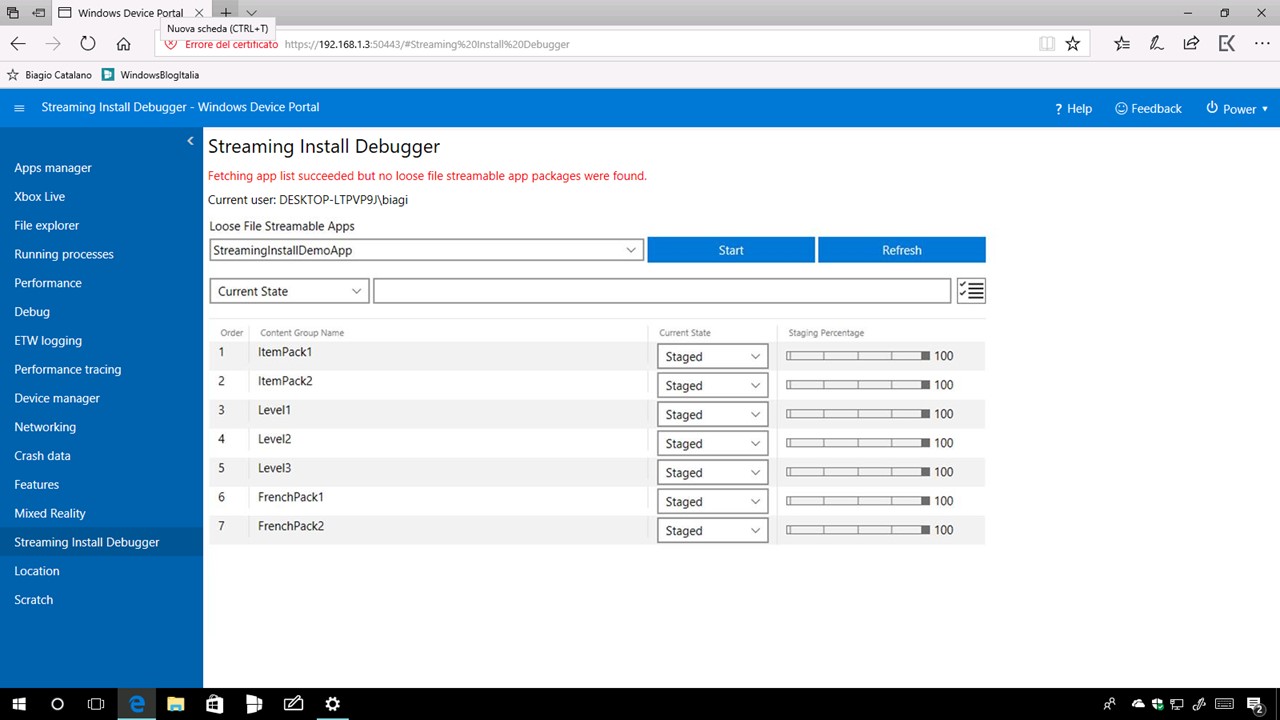
Task: Open File explorer in the sidebar
Action: coord(47,226)
